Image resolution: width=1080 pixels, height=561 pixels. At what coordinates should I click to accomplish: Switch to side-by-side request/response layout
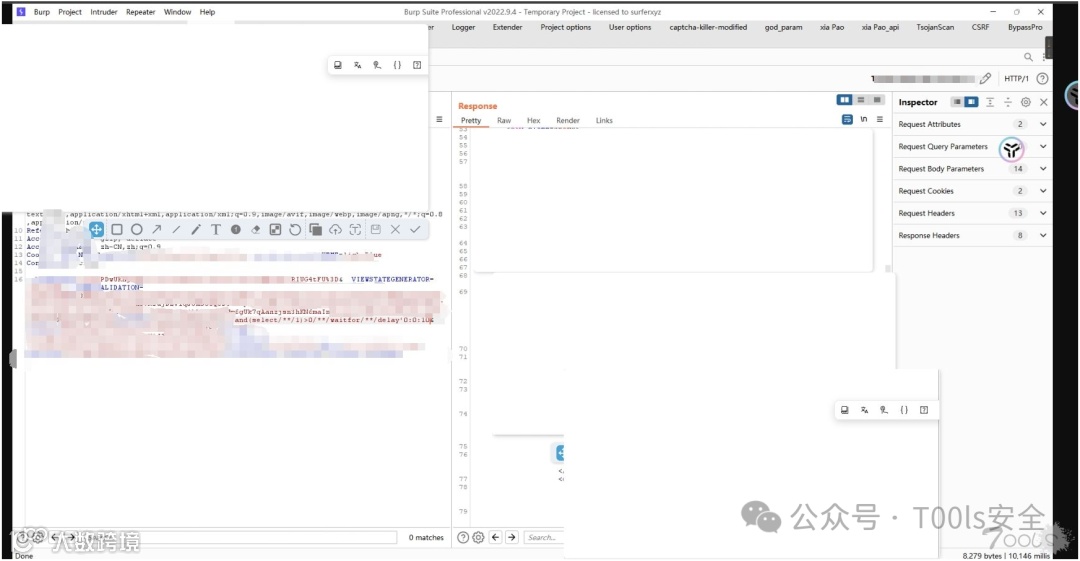point(844,100)
